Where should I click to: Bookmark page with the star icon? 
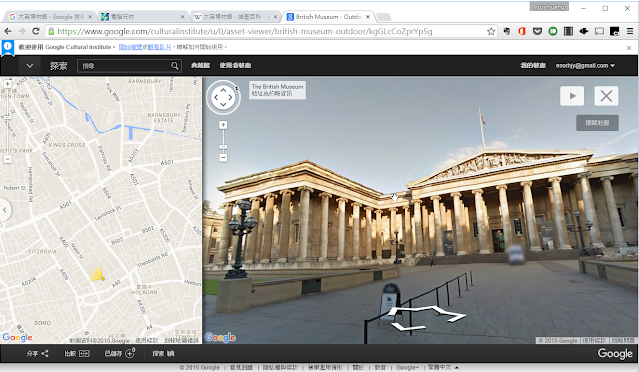(491, 31)
